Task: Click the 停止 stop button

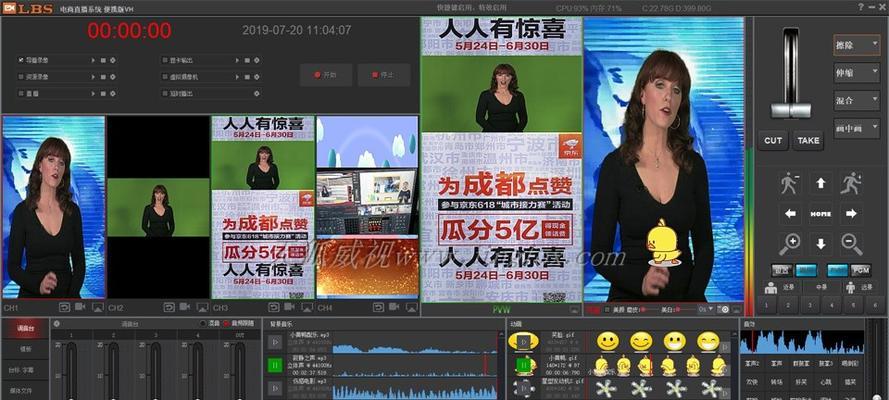Action: [383, 75]
